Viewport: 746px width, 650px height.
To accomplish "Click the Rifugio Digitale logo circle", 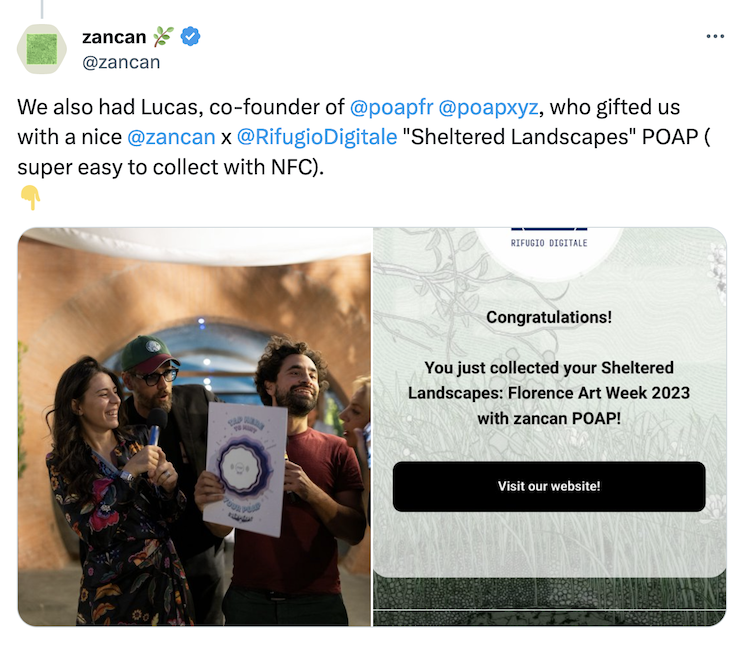I will (x=549, y=252).
